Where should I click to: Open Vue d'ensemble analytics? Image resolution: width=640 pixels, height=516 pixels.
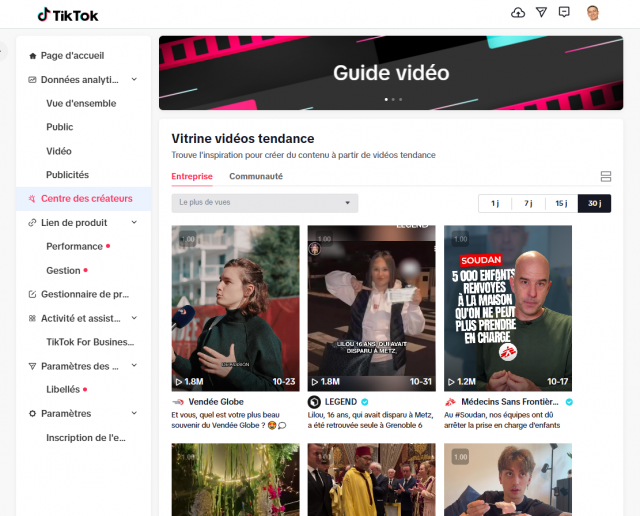83,104
